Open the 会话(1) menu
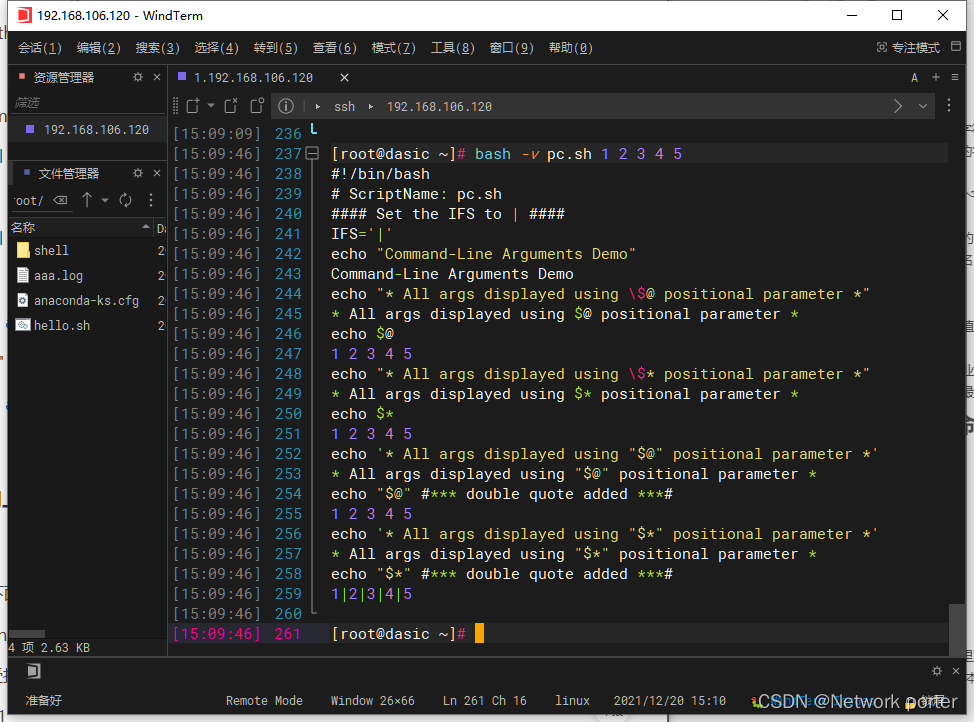Image resolution: width=974 pixels, height=722 pixels. tap(40, 48)
